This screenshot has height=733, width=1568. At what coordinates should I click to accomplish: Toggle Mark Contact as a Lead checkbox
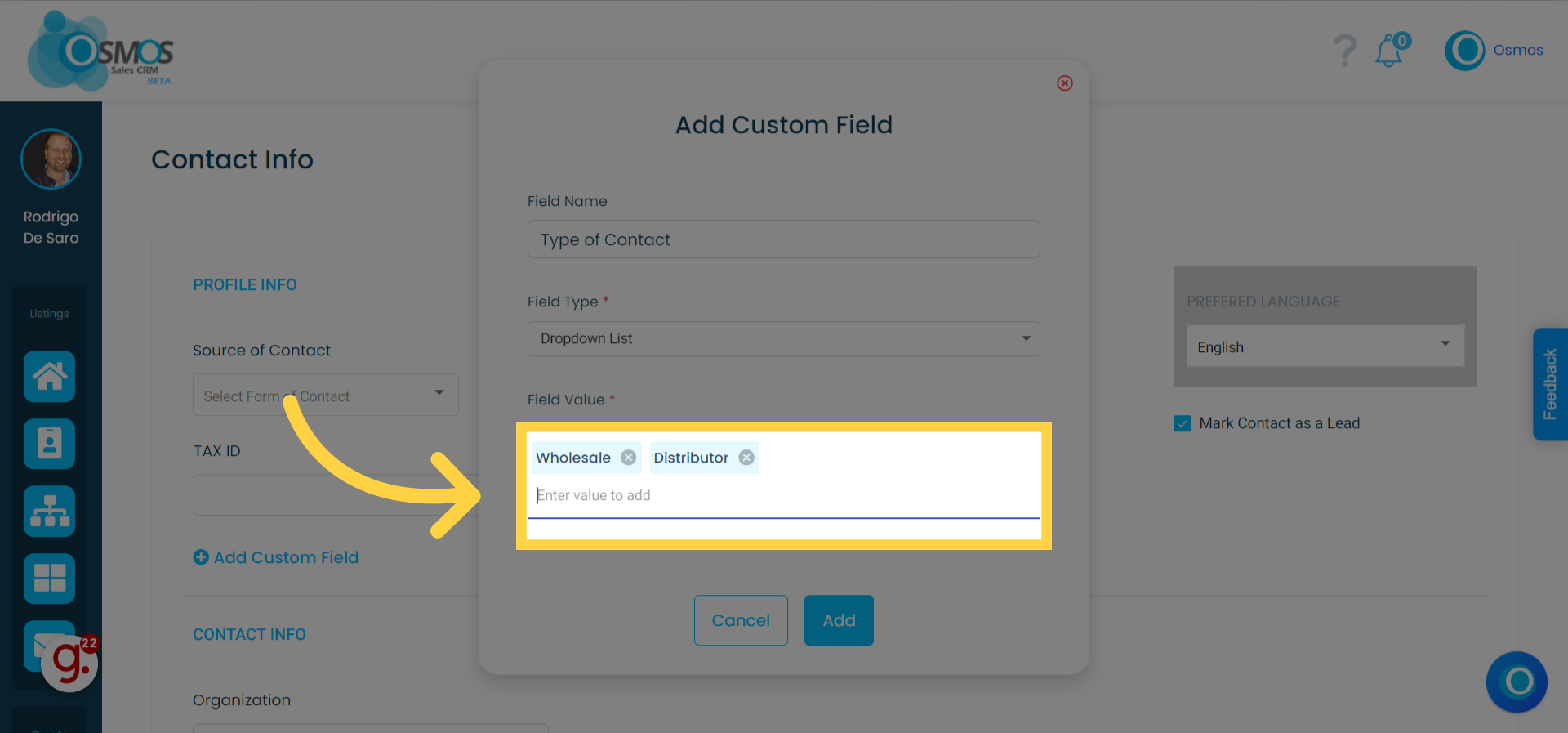point(1182,423)
